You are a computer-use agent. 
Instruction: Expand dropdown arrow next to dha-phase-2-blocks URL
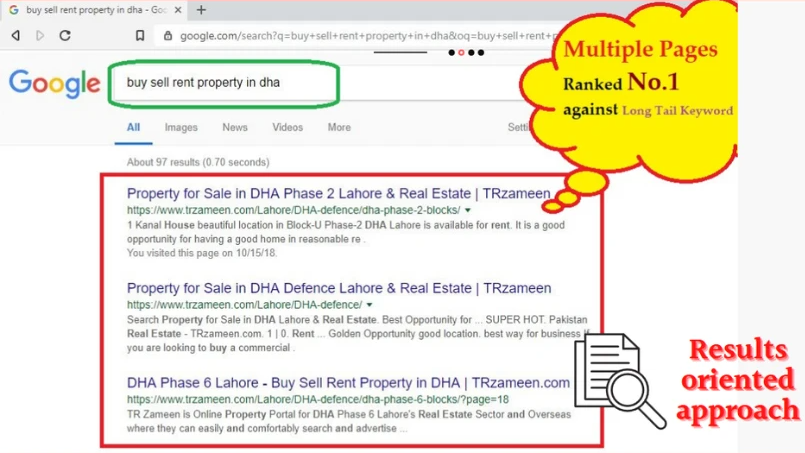[x=468, y=210]
